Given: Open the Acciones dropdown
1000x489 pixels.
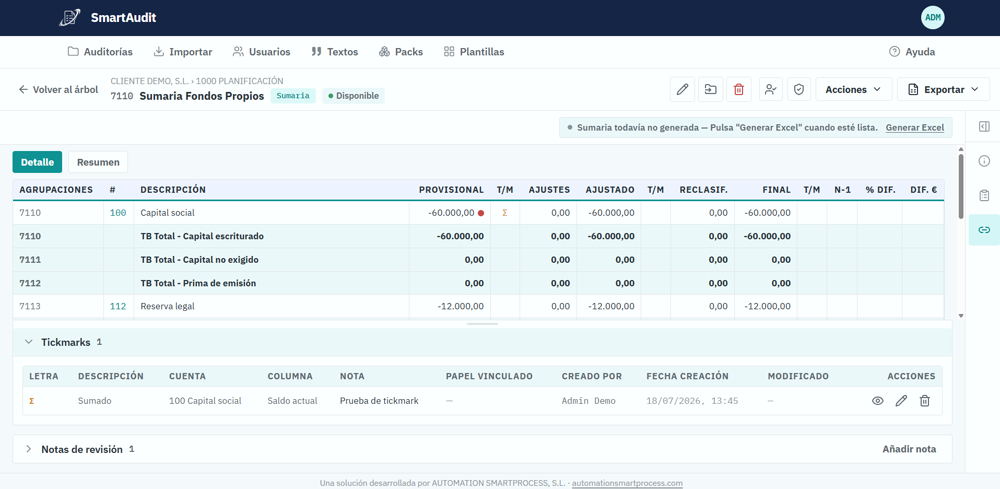Looking at the screenshot, I should tap(853, 89).
